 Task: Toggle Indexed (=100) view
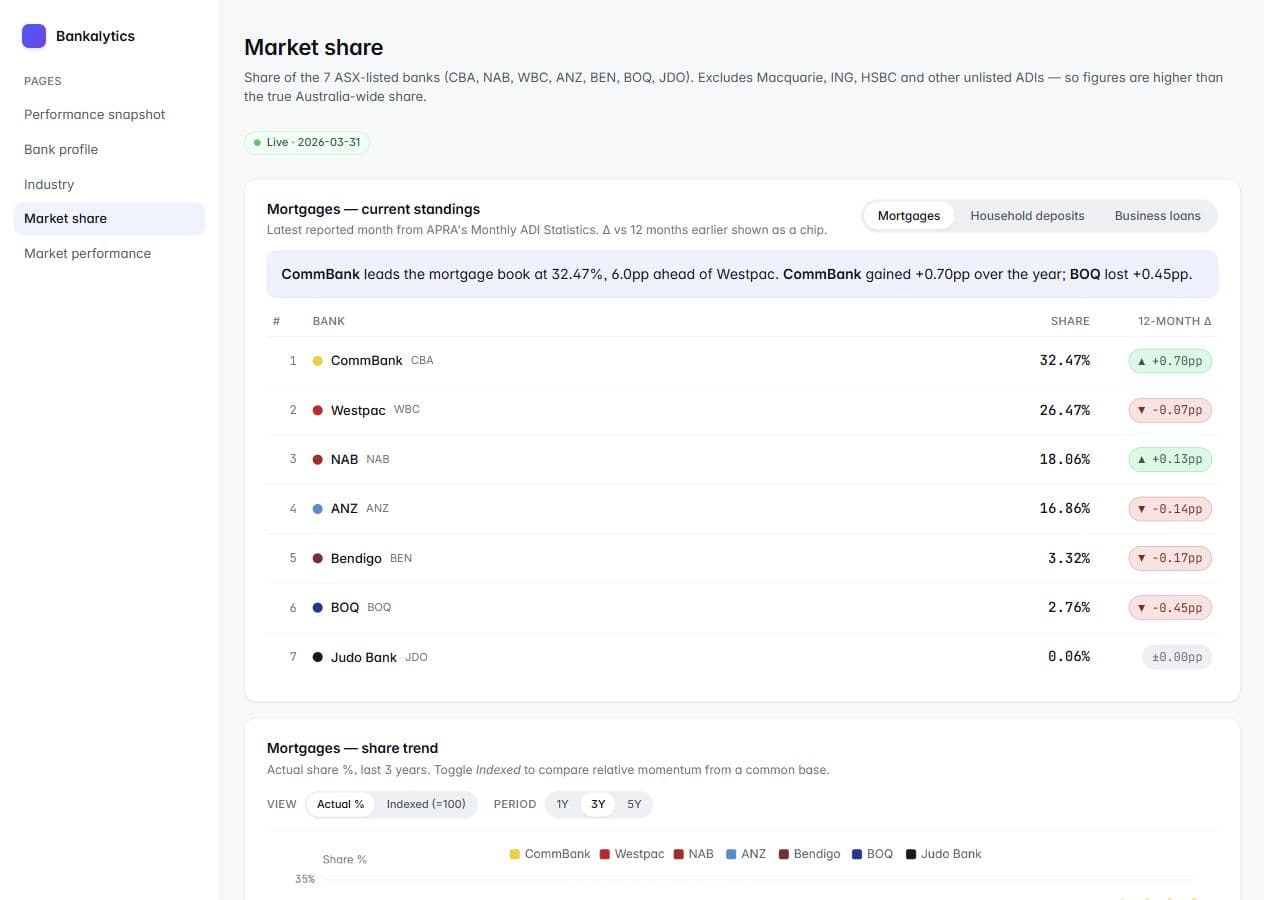pyautogui.click(x=426, y=804)
